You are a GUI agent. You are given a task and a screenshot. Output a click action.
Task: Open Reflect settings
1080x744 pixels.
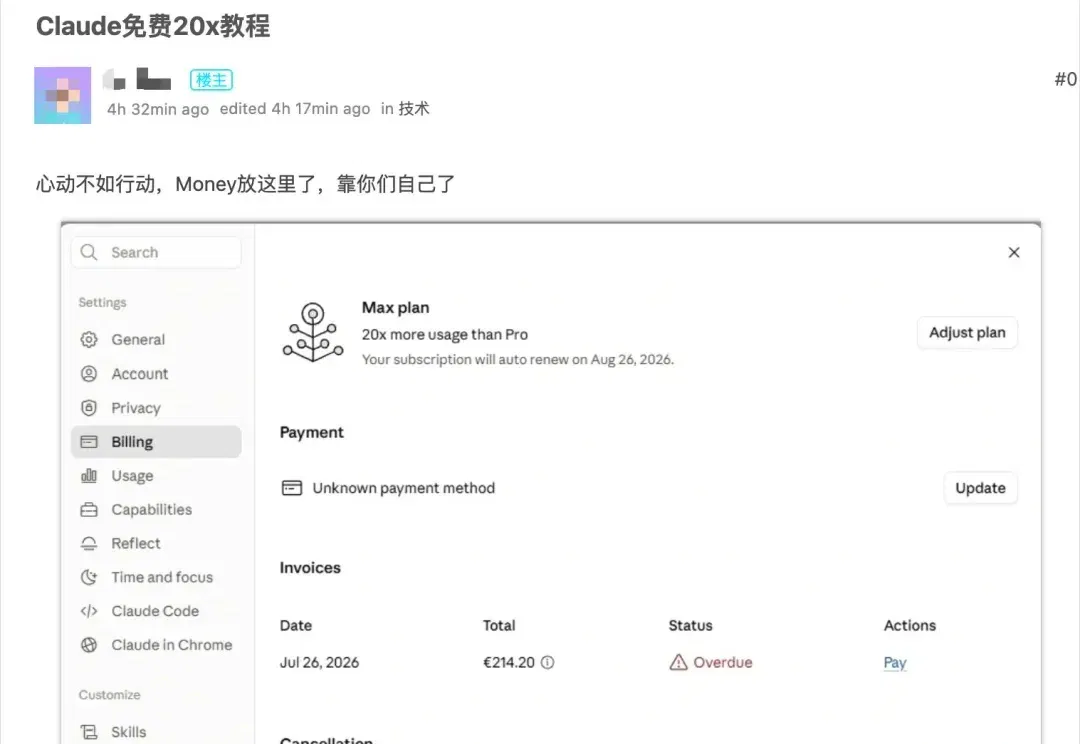point(156,544)
